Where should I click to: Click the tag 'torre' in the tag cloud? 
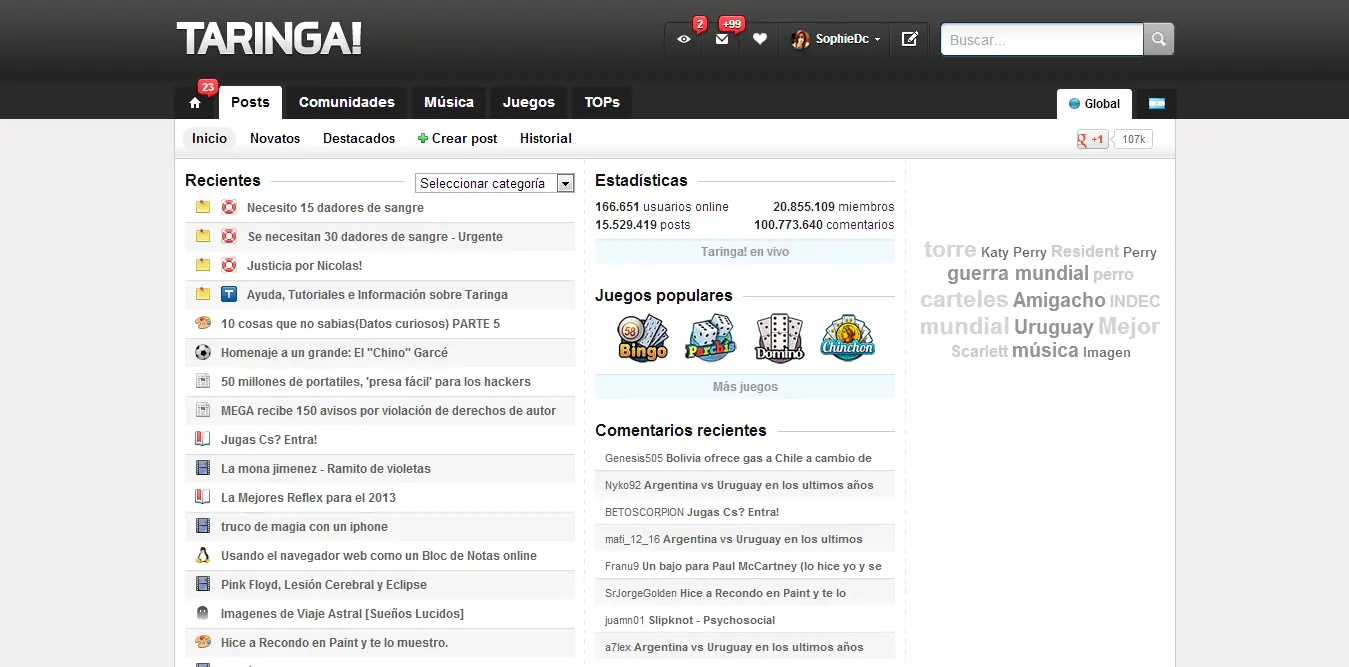[950, 250]
